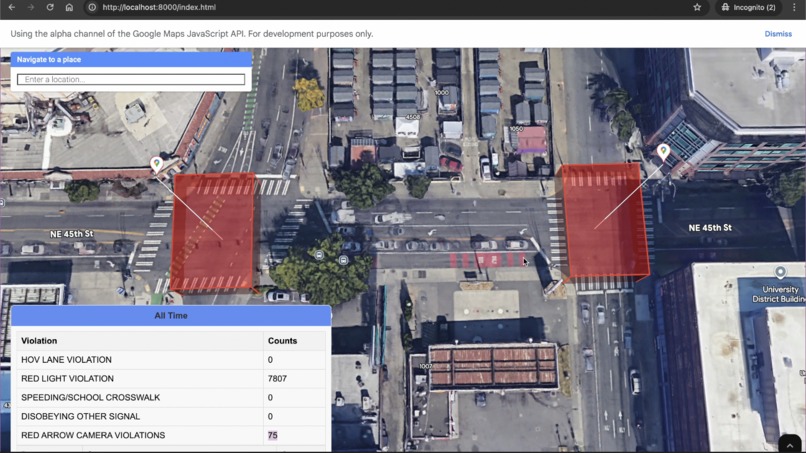This screenshot has height=453, width=806.
Task: Select the RED LIGHT VIOLATION row
Action: 171,379
